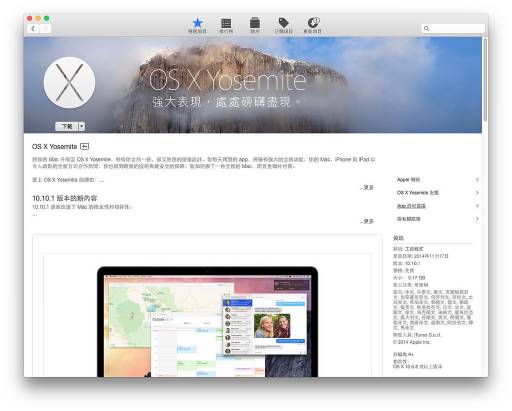The height and width of the screenshot is (411, 512).
Task: Click the 下載 download button
Action: click(x=67, y=126)
